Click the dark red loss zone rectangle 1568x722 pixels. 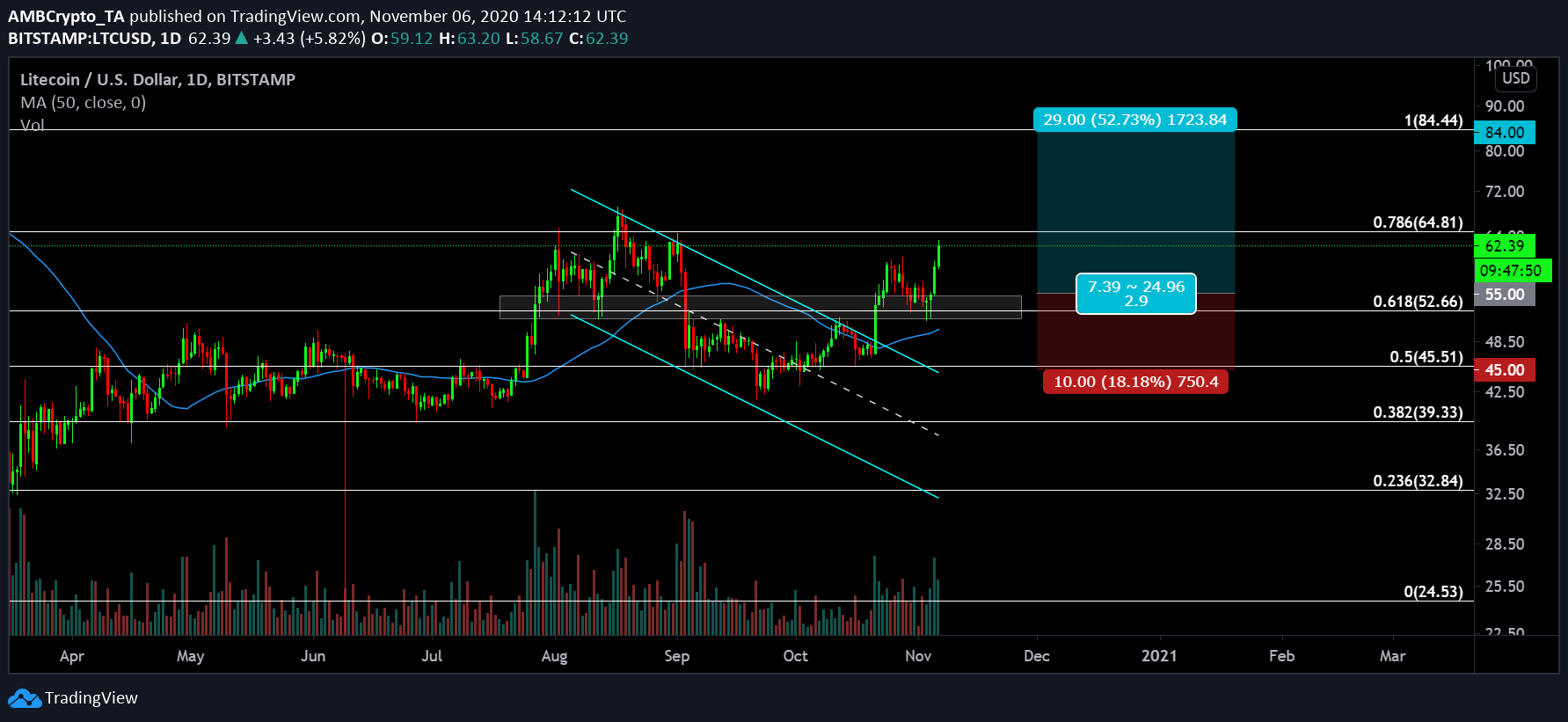pos(1135,339)
